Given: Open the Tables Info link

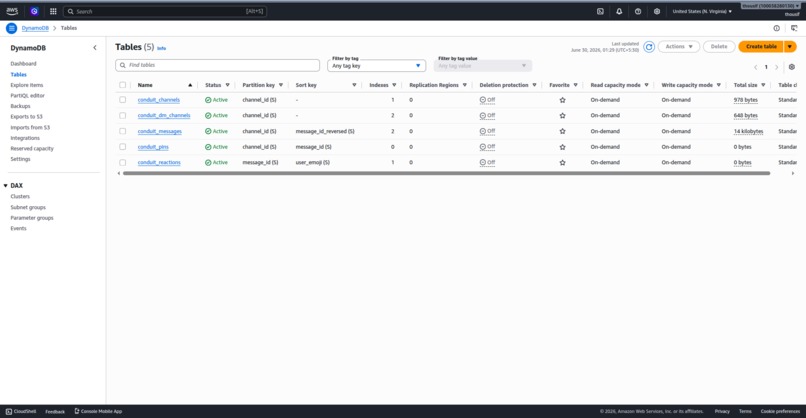Looking at the screenshot, I should pyautogui.click(x=161, y=48).
